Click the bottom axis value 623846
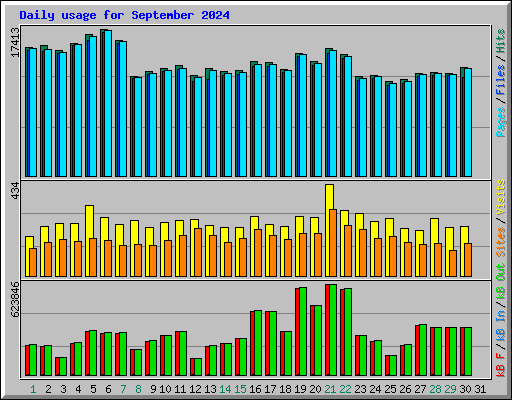Image resolution: width=512 pixels, height=400 pixels. [15, 299]
